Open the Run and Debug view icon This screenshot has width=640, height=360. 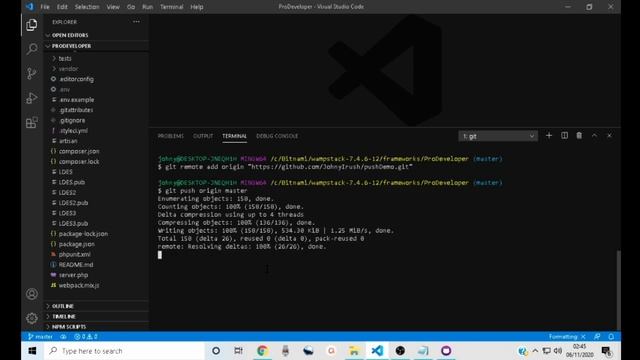click(x=31, y=98)
